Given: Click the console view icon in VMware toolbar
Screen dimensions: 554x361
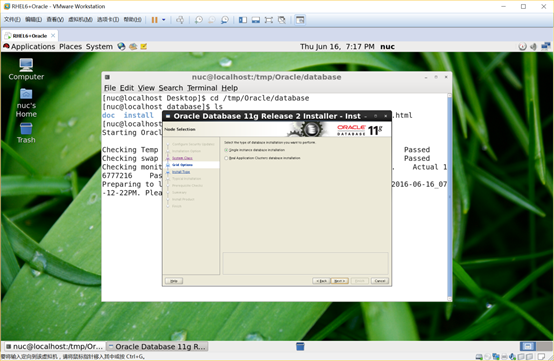Looking at the screenshot, I should pyautogui.click(x=300, y=20).
